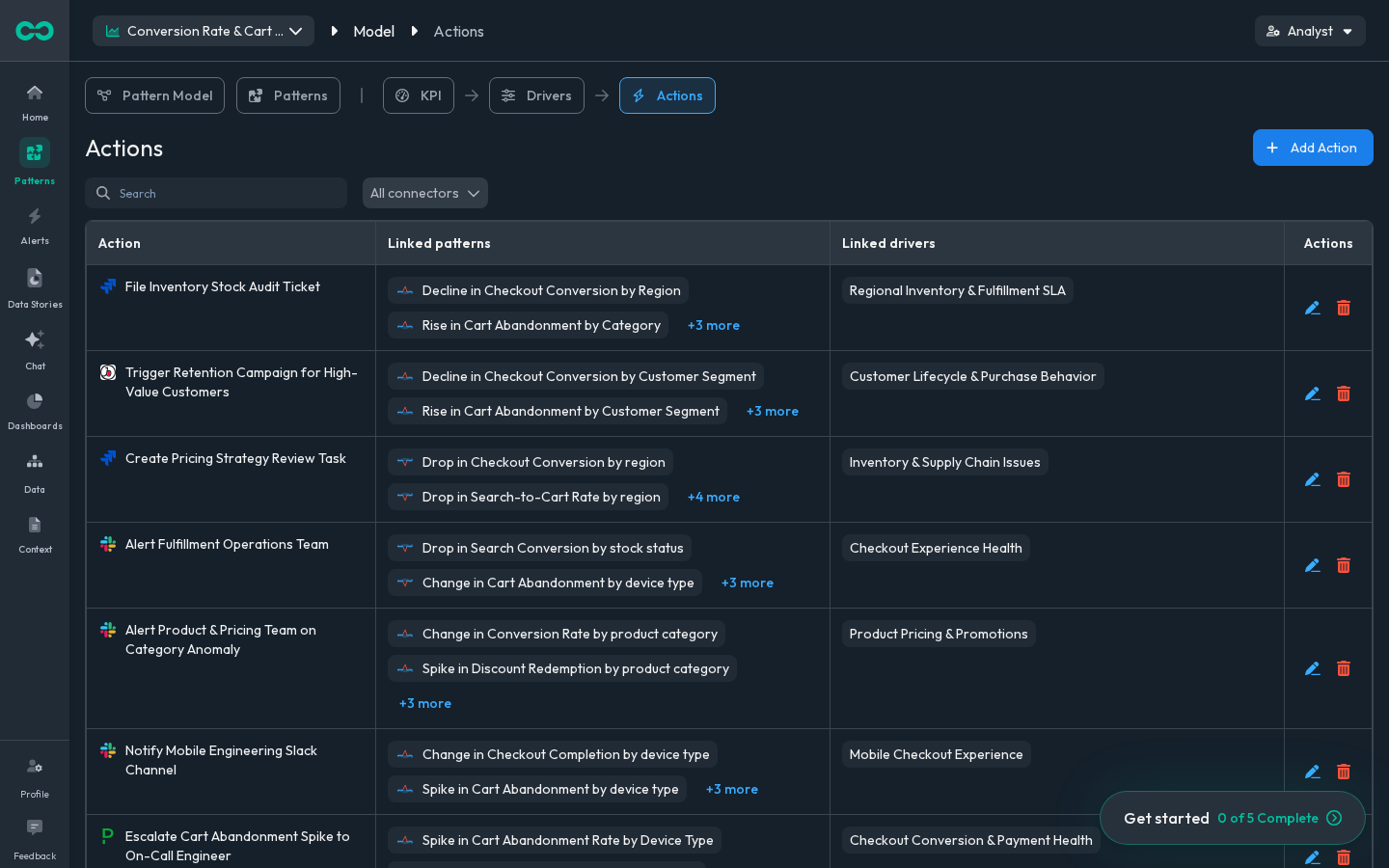
Task: Edit Create Pricing Strategy Review Task
Action: tap(1313, 479)
